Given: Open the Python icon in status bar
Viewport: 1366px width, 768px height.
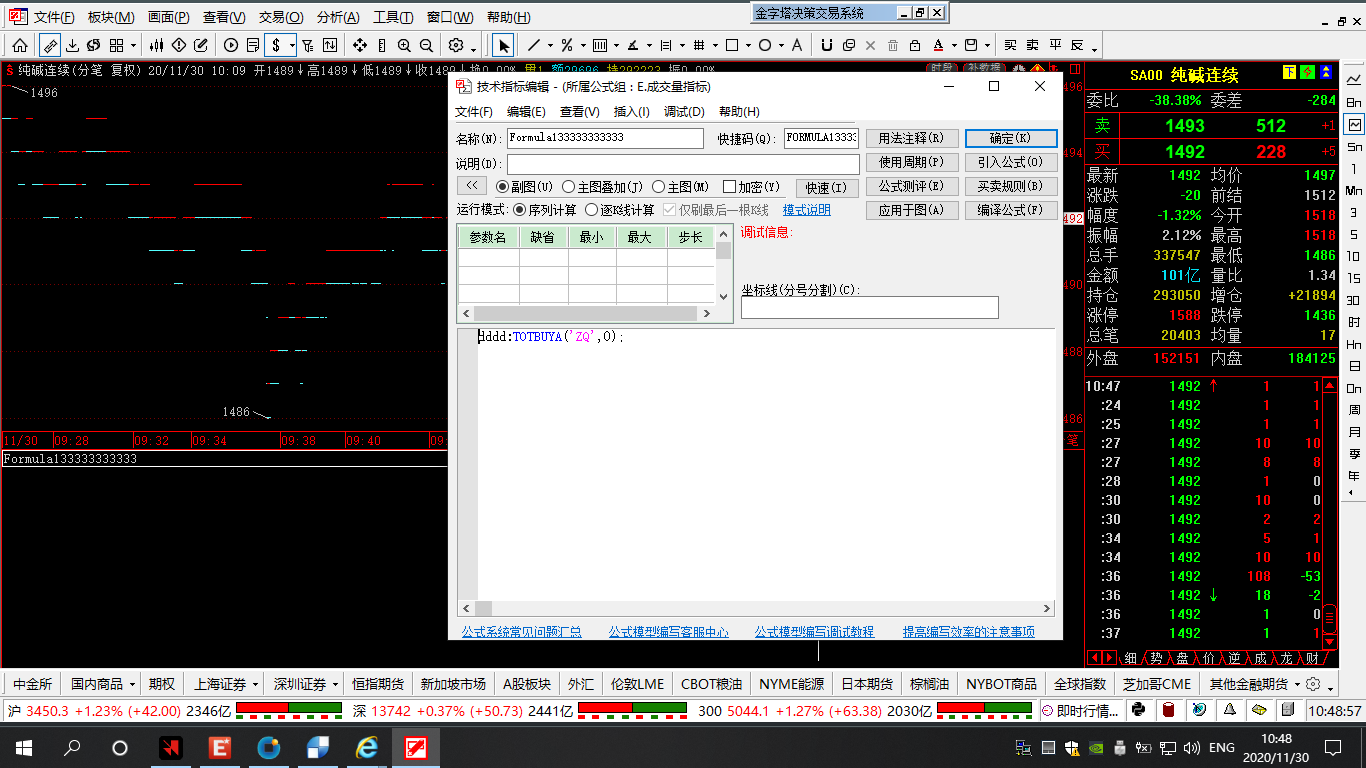Looking at the screenshot, I should [x=1138, y=711].
